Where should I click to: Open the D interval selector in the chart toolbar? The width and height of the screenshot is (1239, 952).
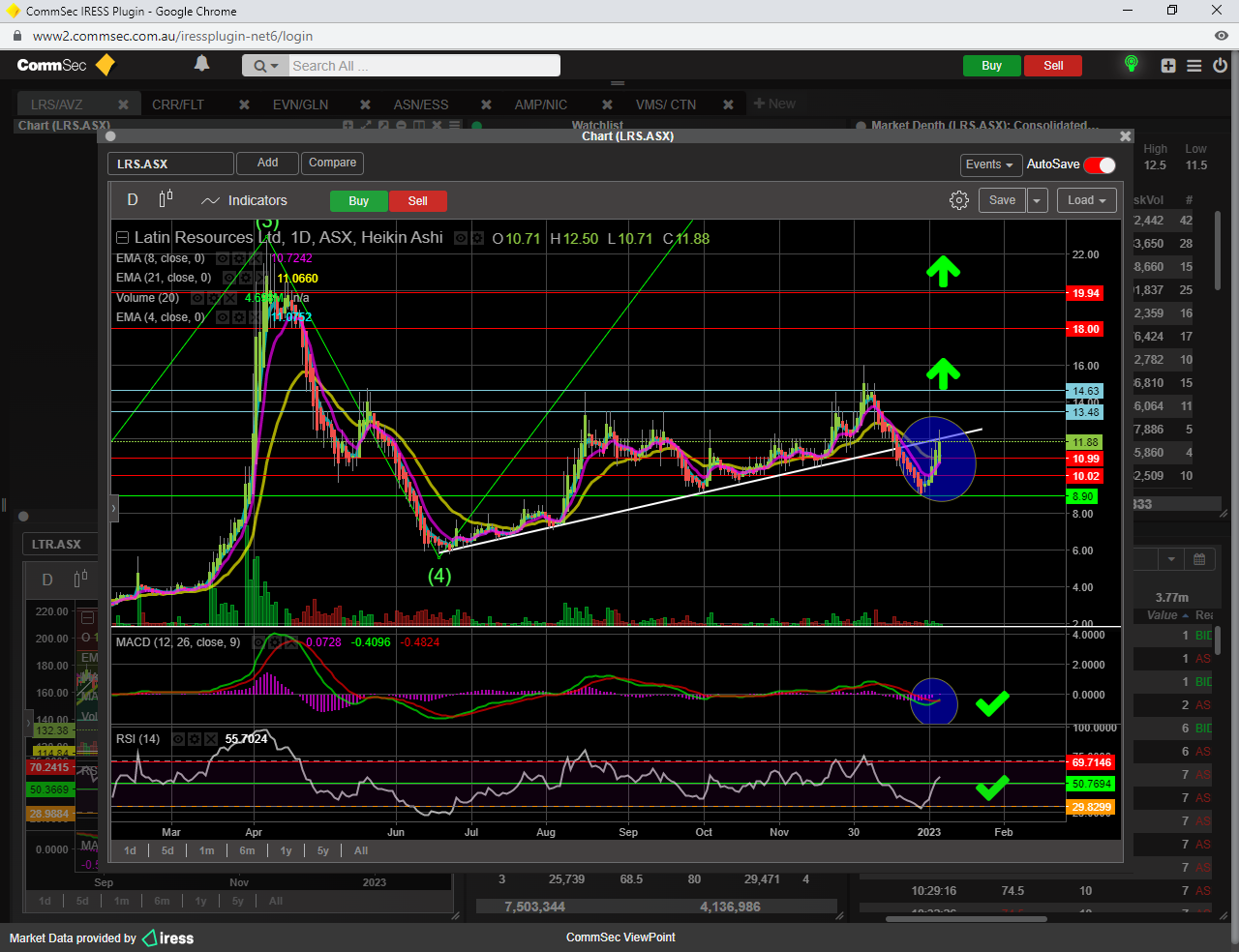(133, 199)
